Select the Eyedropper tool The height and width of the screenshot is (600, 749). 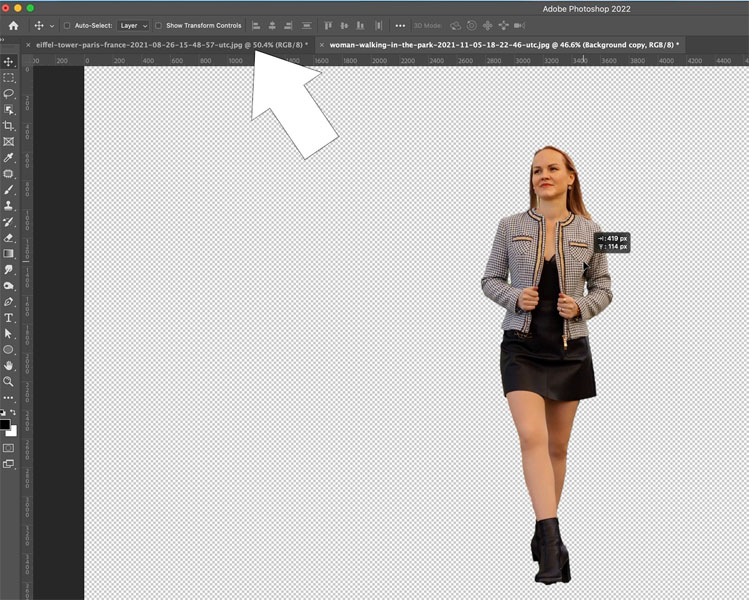click(9, 158)
